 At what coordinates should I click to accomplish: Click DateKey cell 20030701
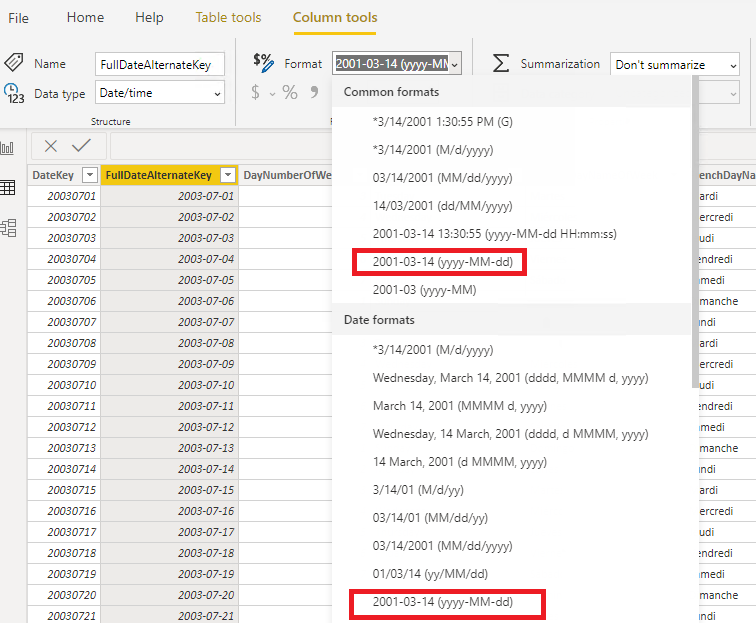[x=64, y=196]
